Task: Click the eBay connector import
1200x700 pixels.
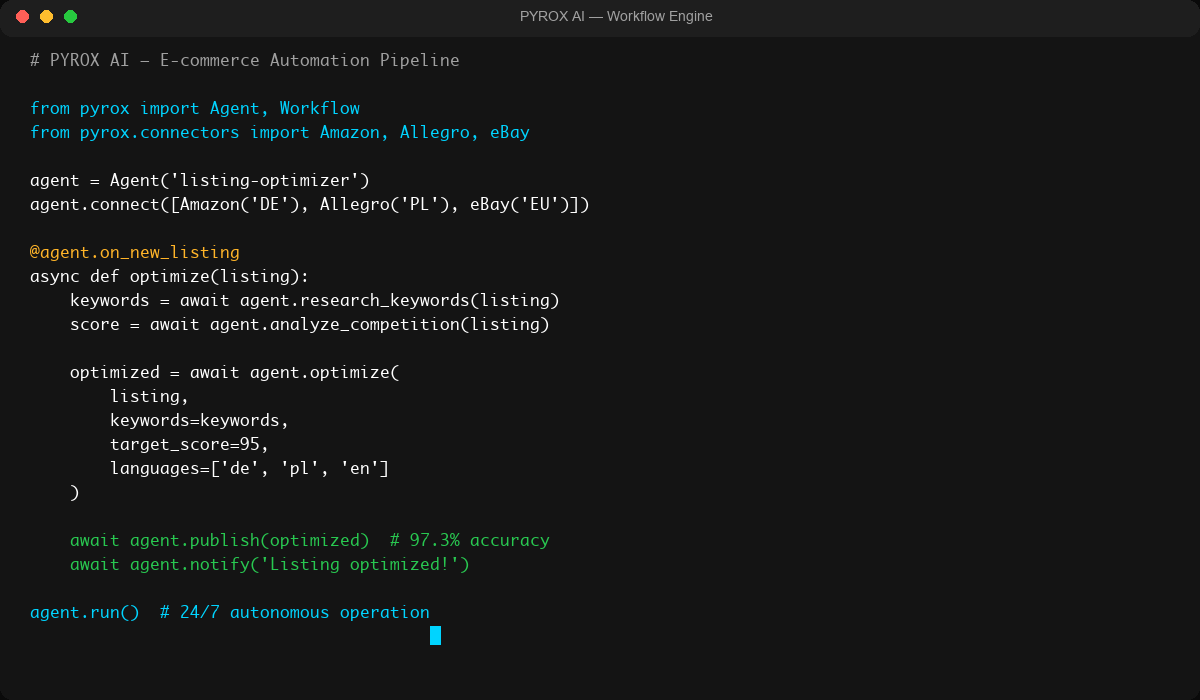Action: tap(510, 132)
